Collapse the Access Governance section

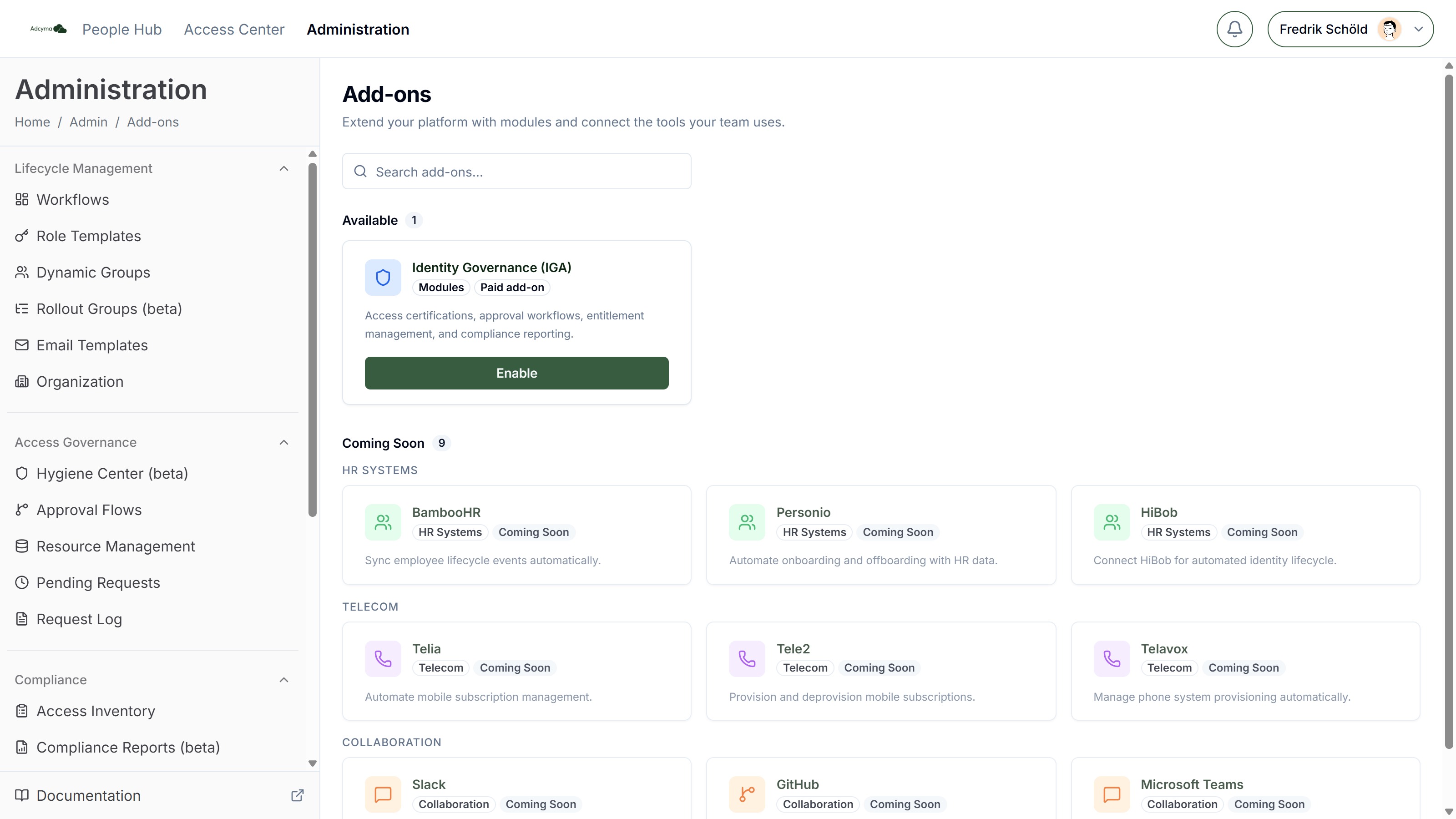point(284,442)
